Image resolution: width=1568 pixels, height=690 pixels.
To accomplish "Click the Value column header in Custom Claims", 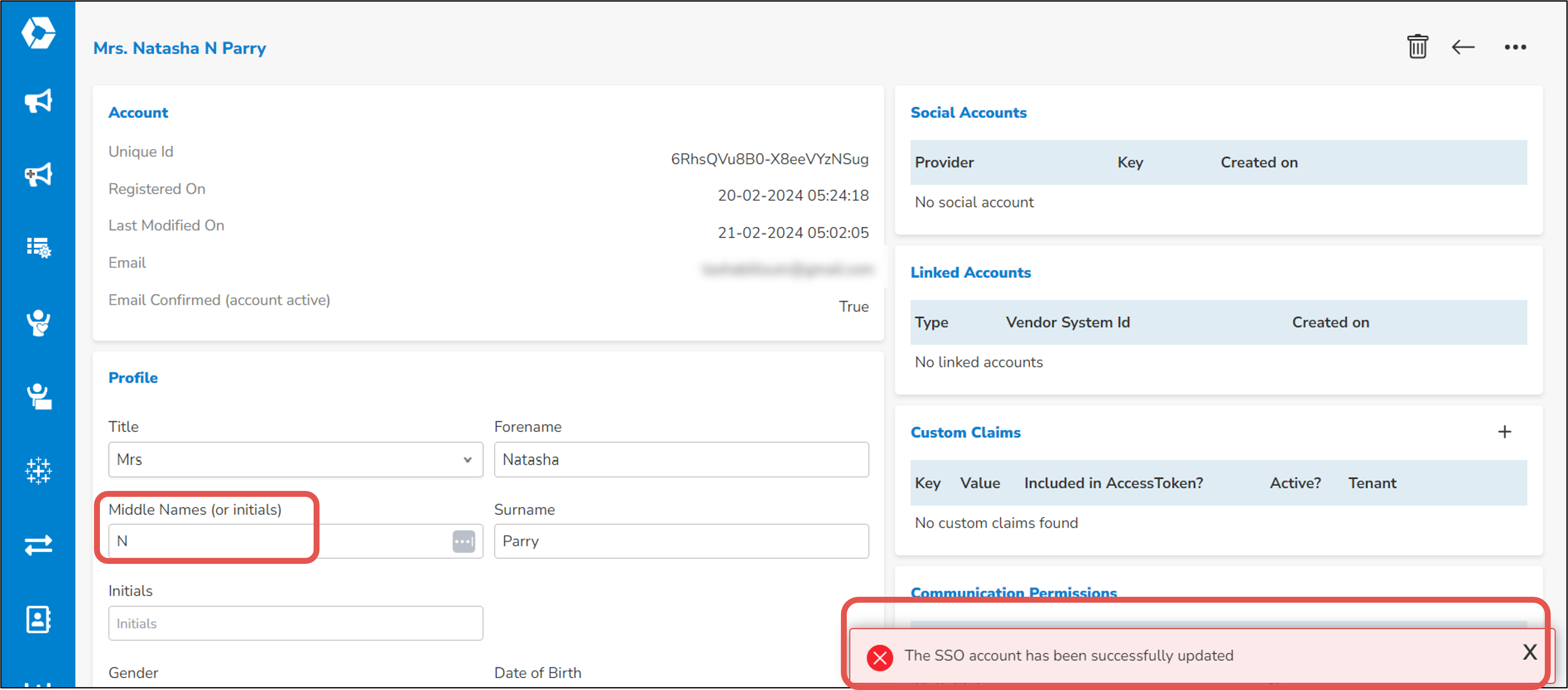I will point(980,483).
